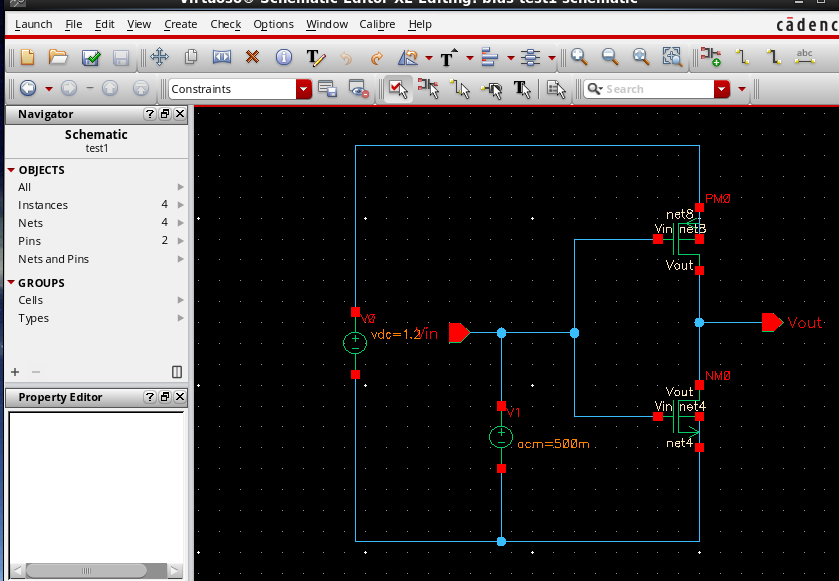The height and width of the screenshot is (581, 839).
Task: Toggle the constraint-aware editing checkmark button
Action: 397,89
